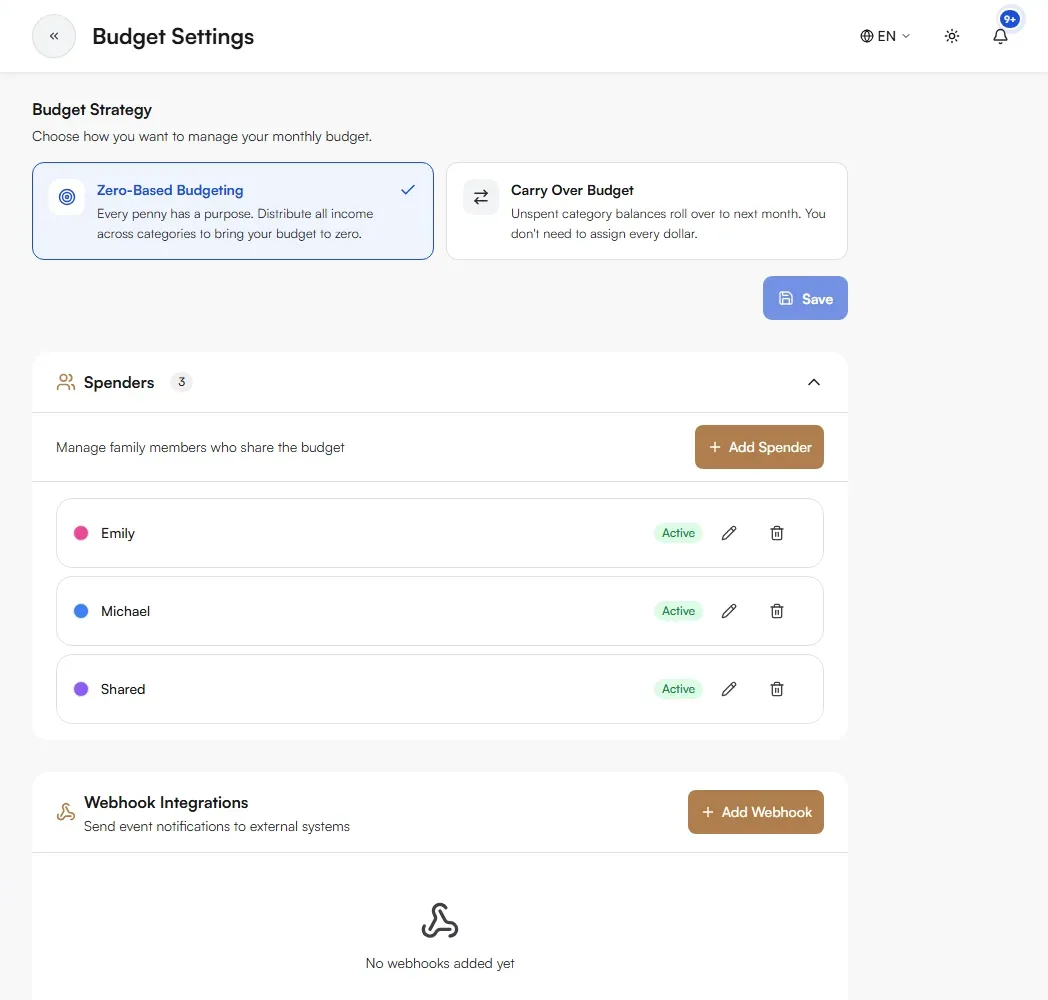Open the EN language dropdown

(885, 36)
